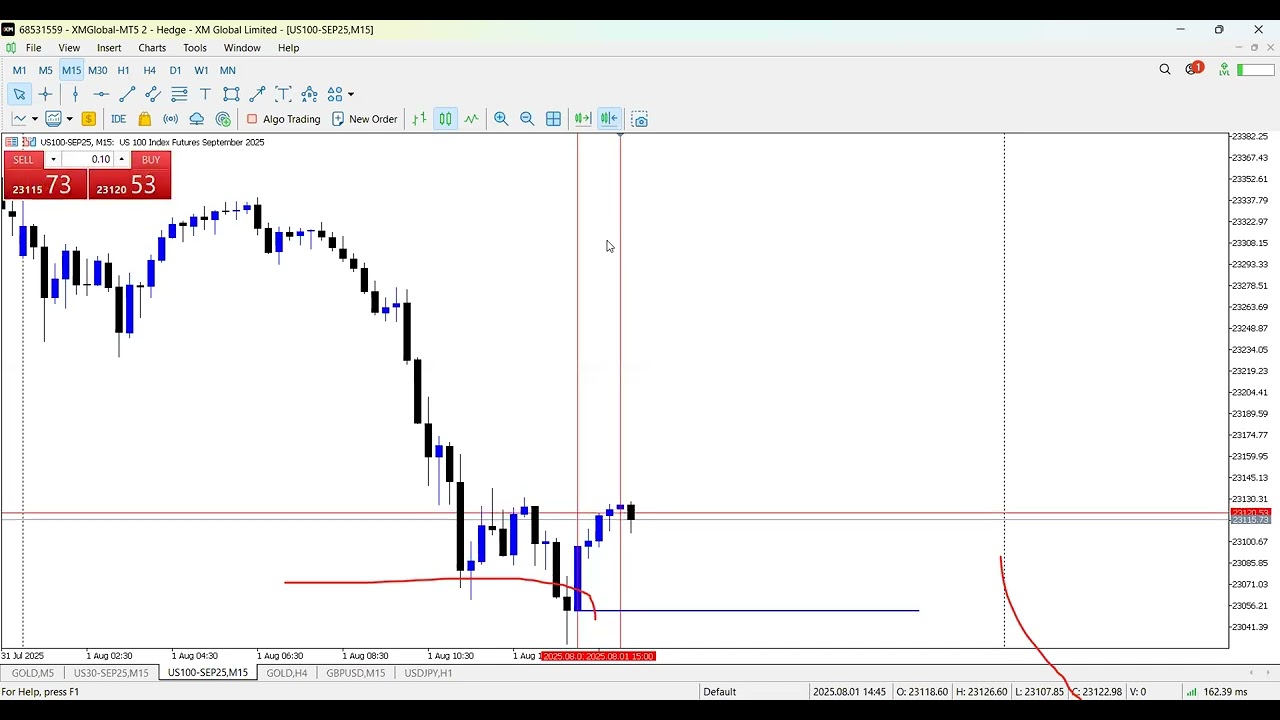
Task: Select the text T tool
Action: [x=205, y=94]
